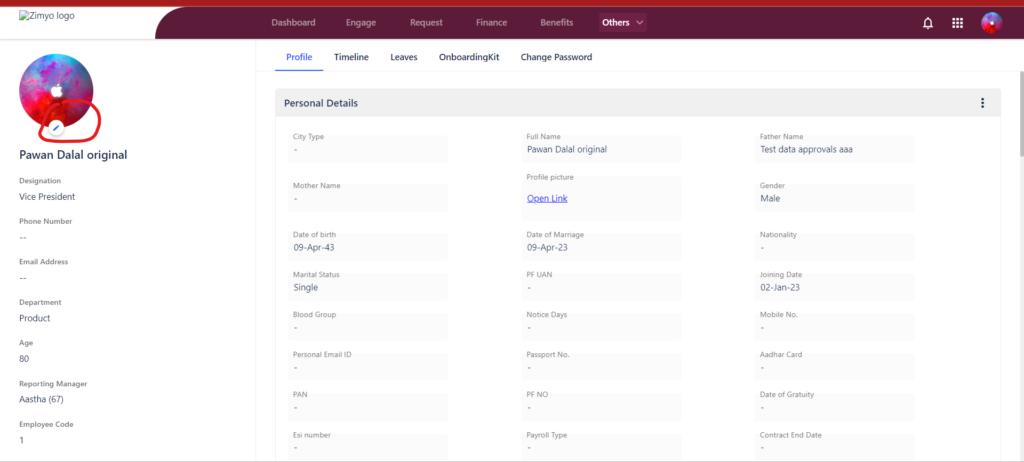Click the large profile picture
This screenshot has width=1024, height=462.
pos(56,91)
